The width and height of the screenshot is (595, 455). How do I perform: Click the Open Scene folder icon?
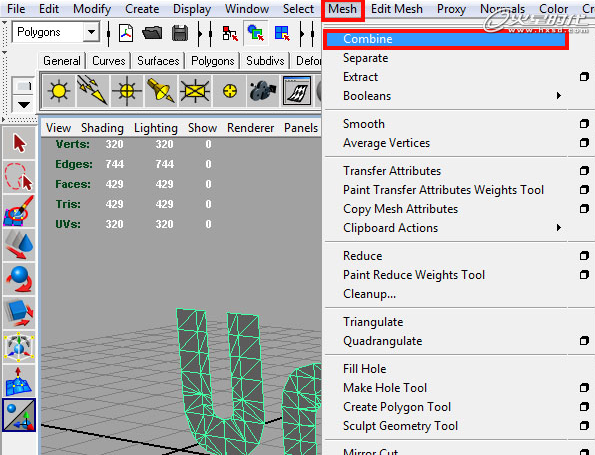(x=152, y=33)
